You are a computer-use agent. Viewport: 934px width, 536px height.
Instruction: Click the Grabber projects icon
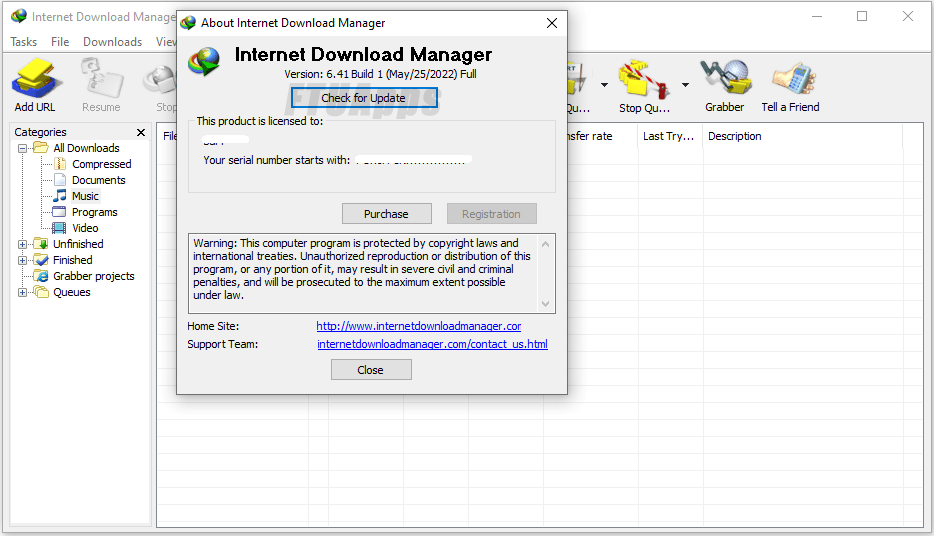tap(41, 276)
